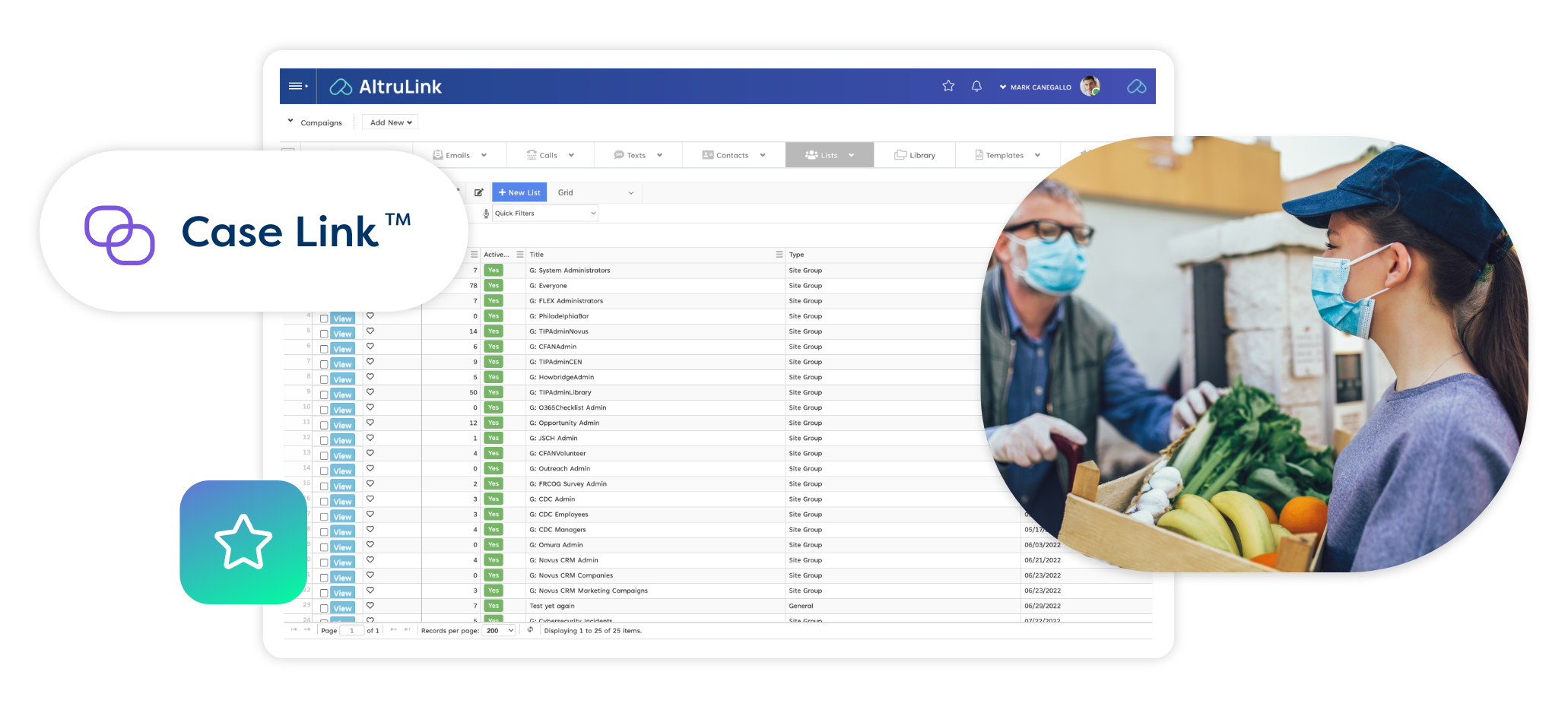The width and height of the screenshot is (1568, 716).
Task: Click the New List button
Action: (x=519, y=192)
